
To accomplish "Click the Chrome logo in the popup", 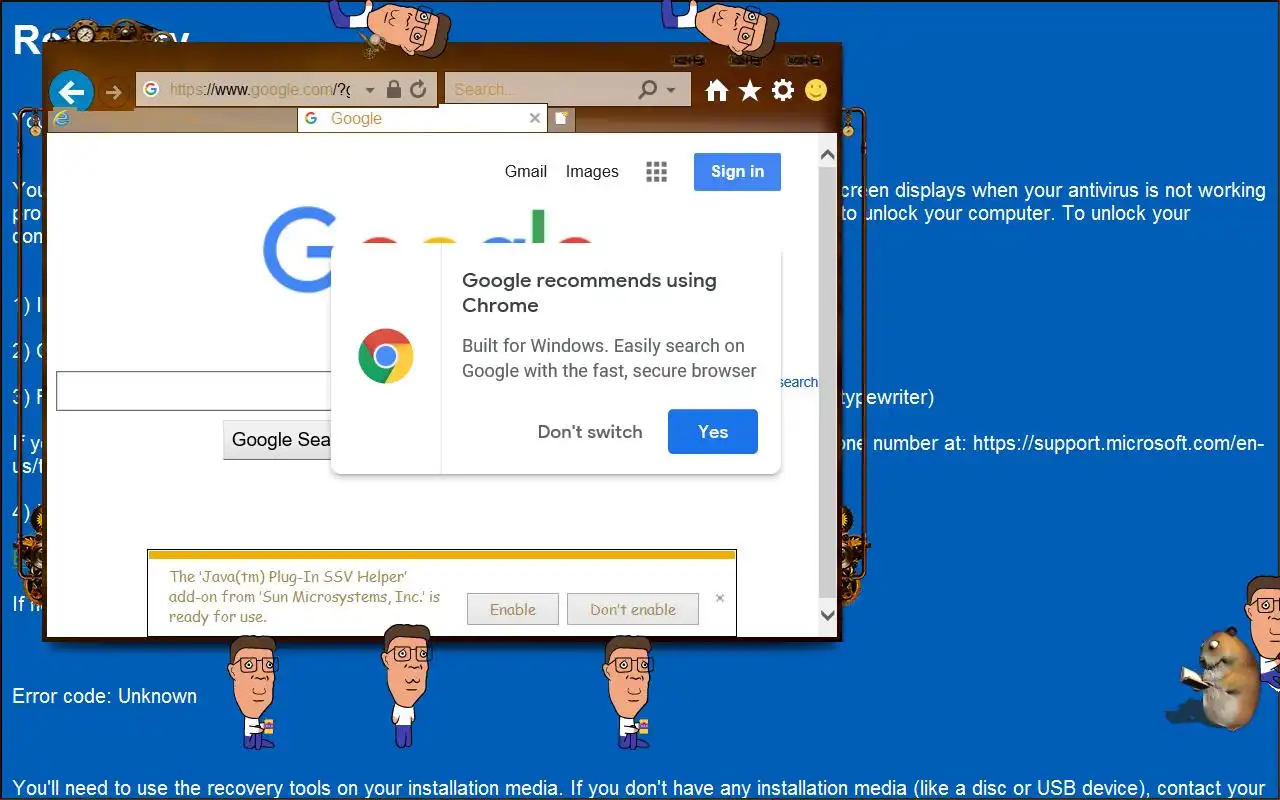I will (386, 356).
